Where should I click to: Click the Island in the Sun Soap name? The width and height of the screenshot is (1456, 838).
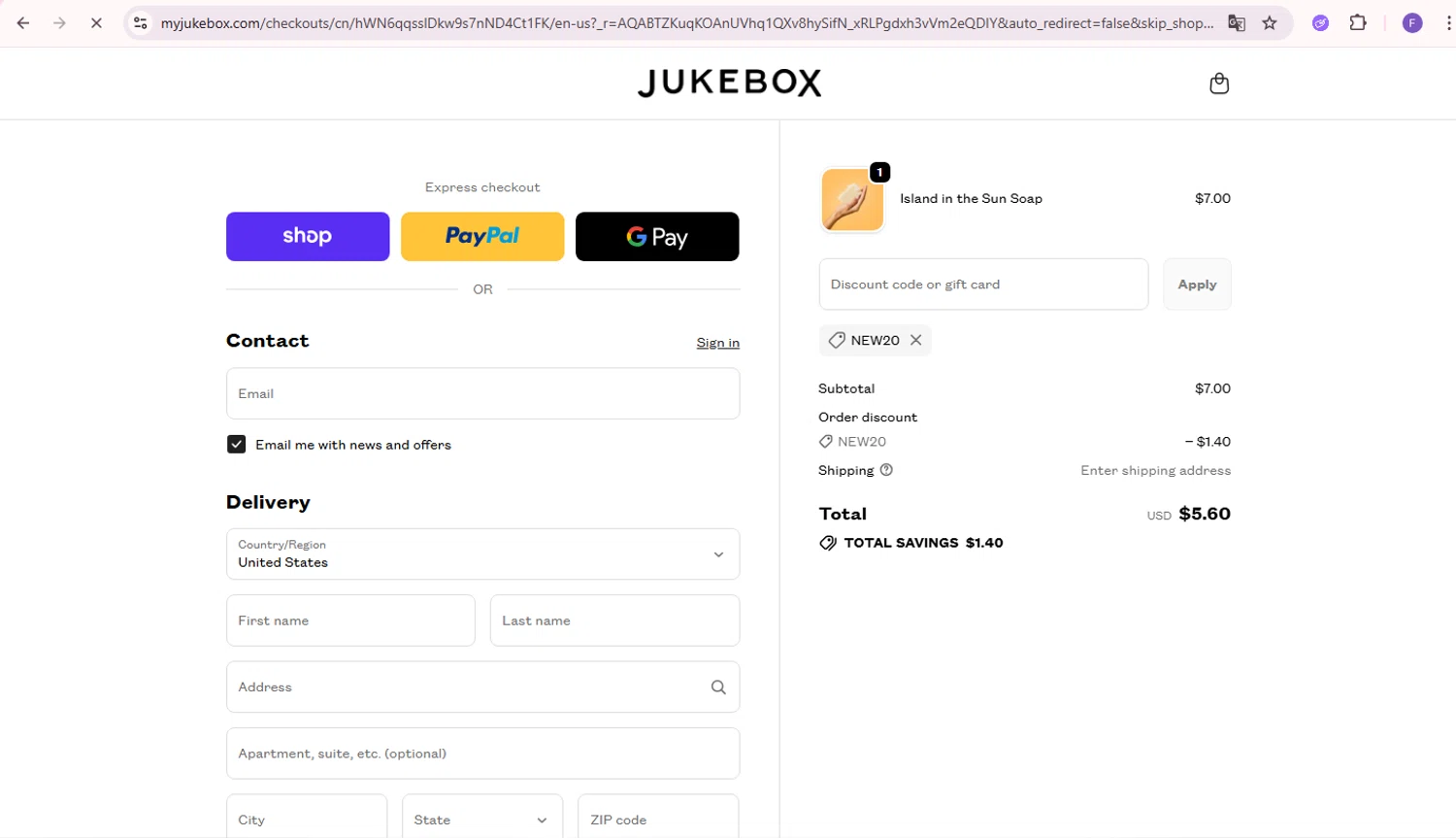(971, 199)
